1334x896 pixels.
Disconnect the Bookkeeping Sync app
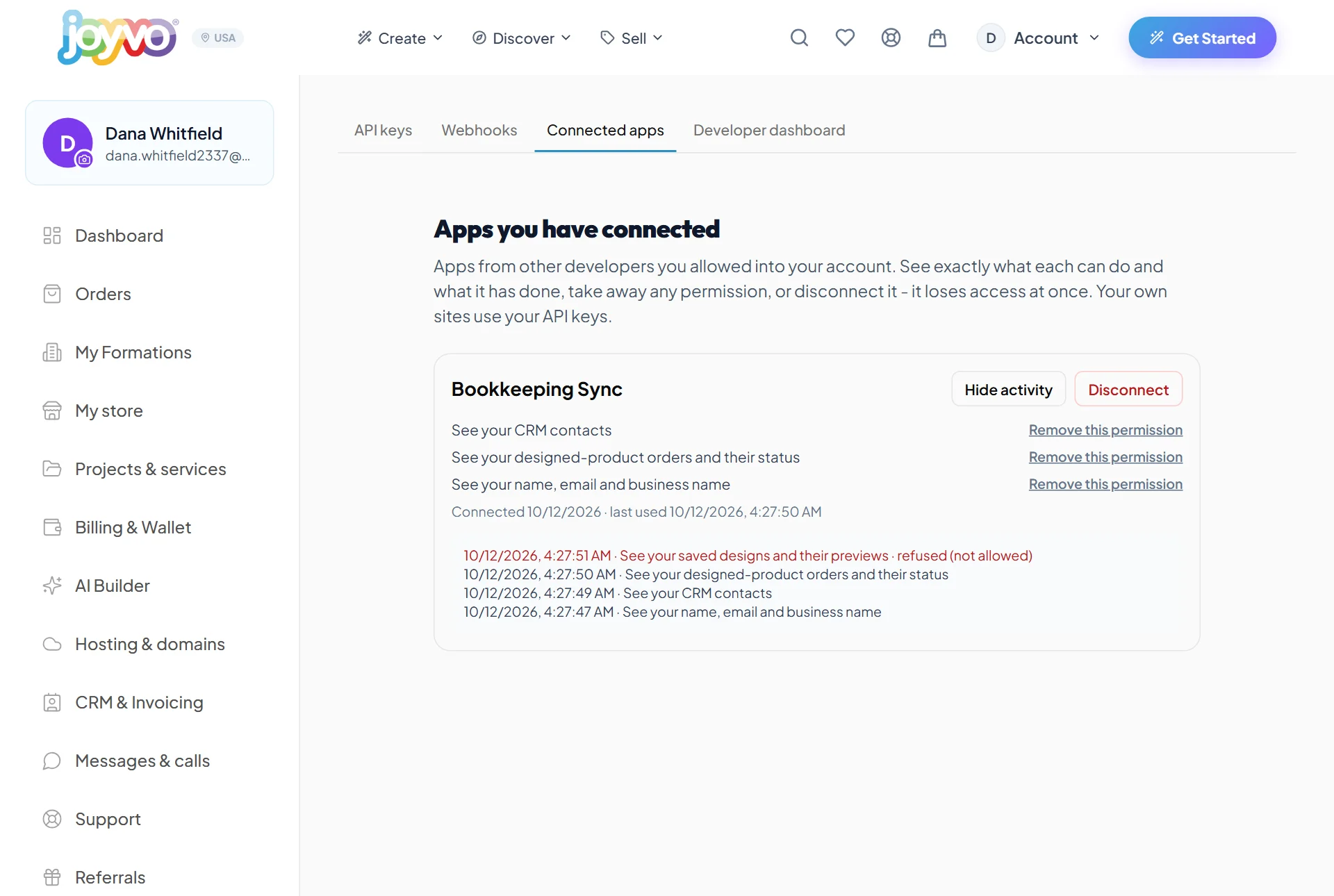coord(1128,389)
